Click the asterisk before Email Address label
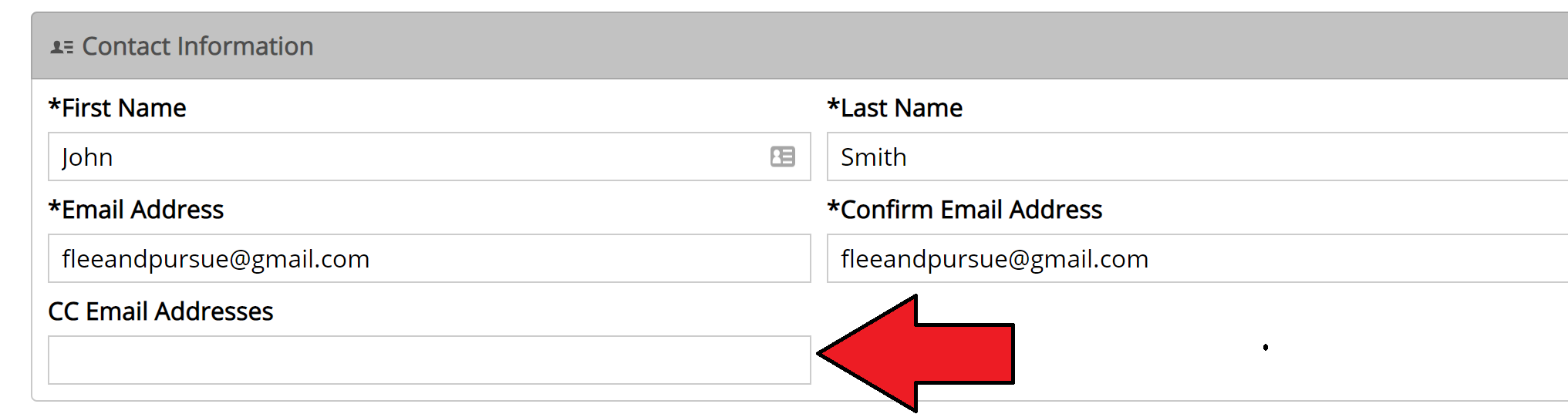1568x414 pixels. coord(55,206)
